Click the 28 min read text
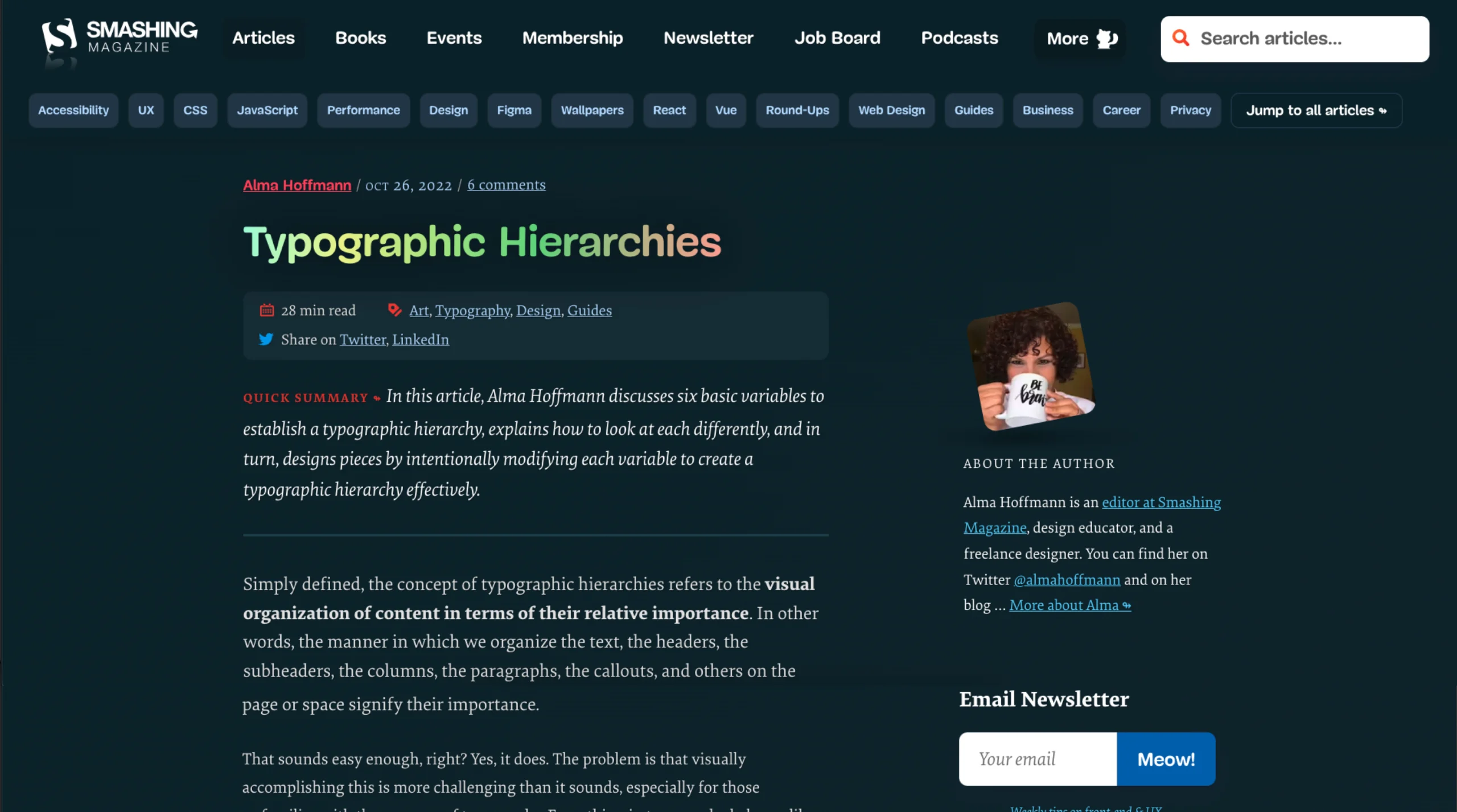1457x812 pixels. [318, 310]
